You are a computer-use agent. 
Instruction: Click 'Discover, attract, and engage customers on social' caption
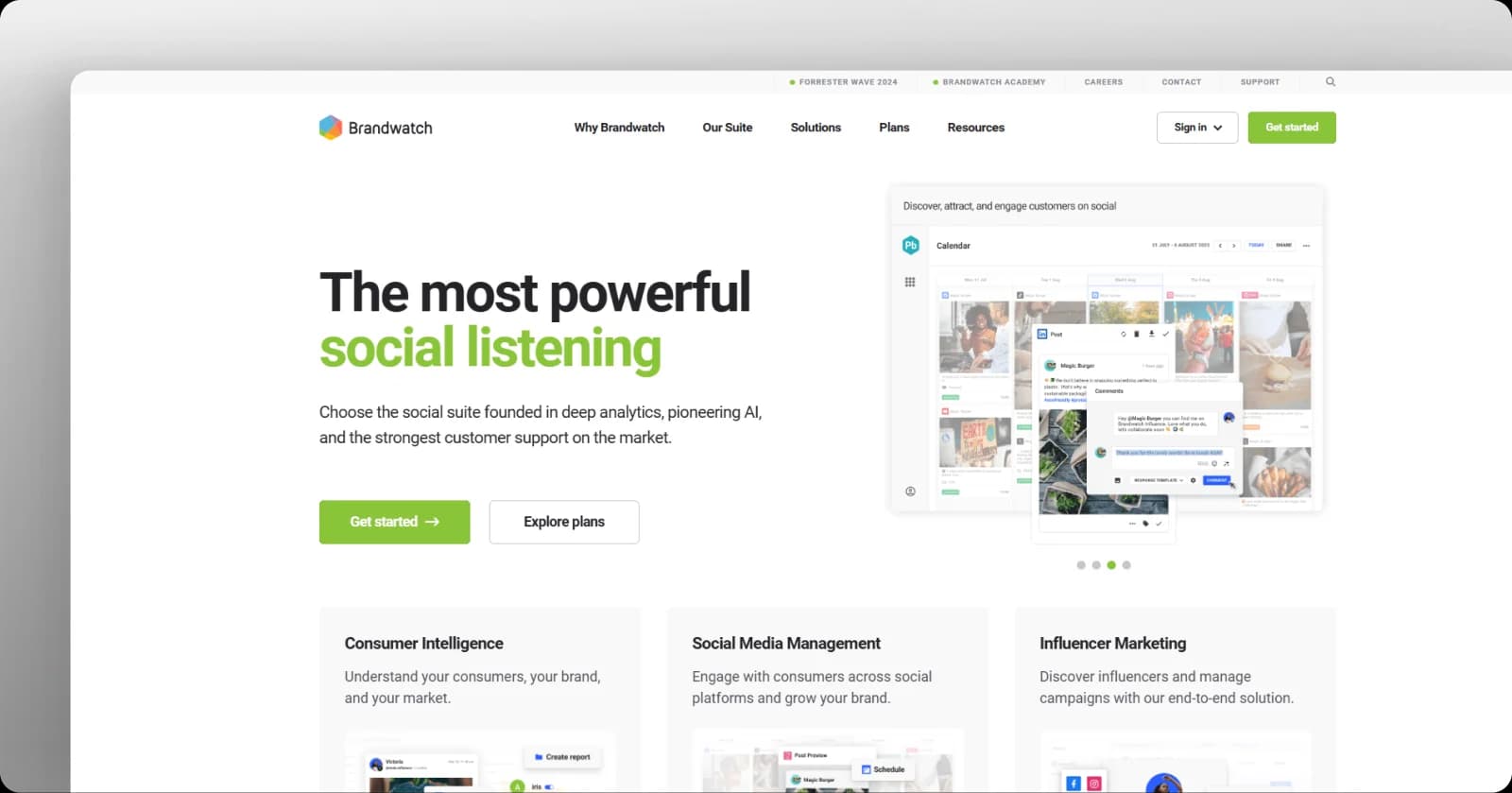coord(1009,206)
